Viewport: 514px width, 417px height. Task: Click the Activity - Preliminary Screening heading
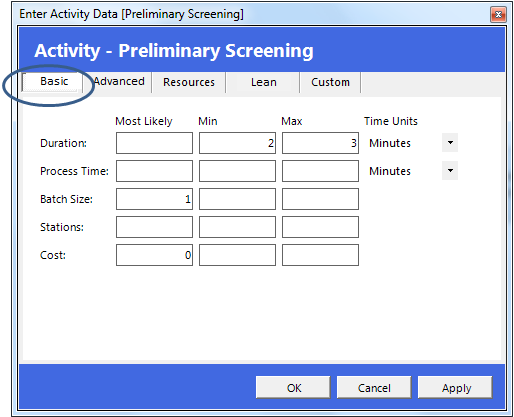174,51
